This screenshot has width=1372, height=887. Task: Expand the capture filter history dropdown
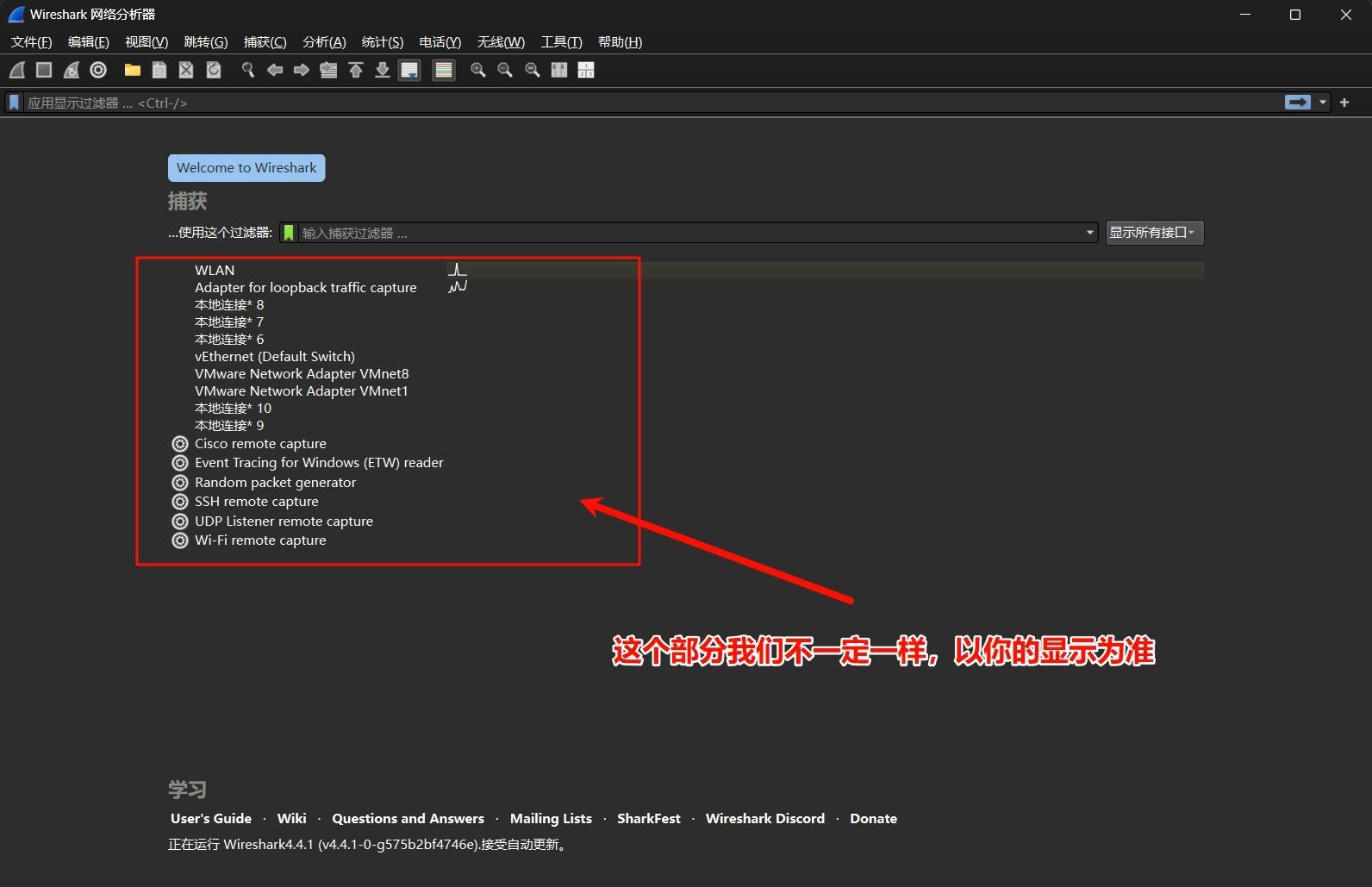click(1089, 233)
